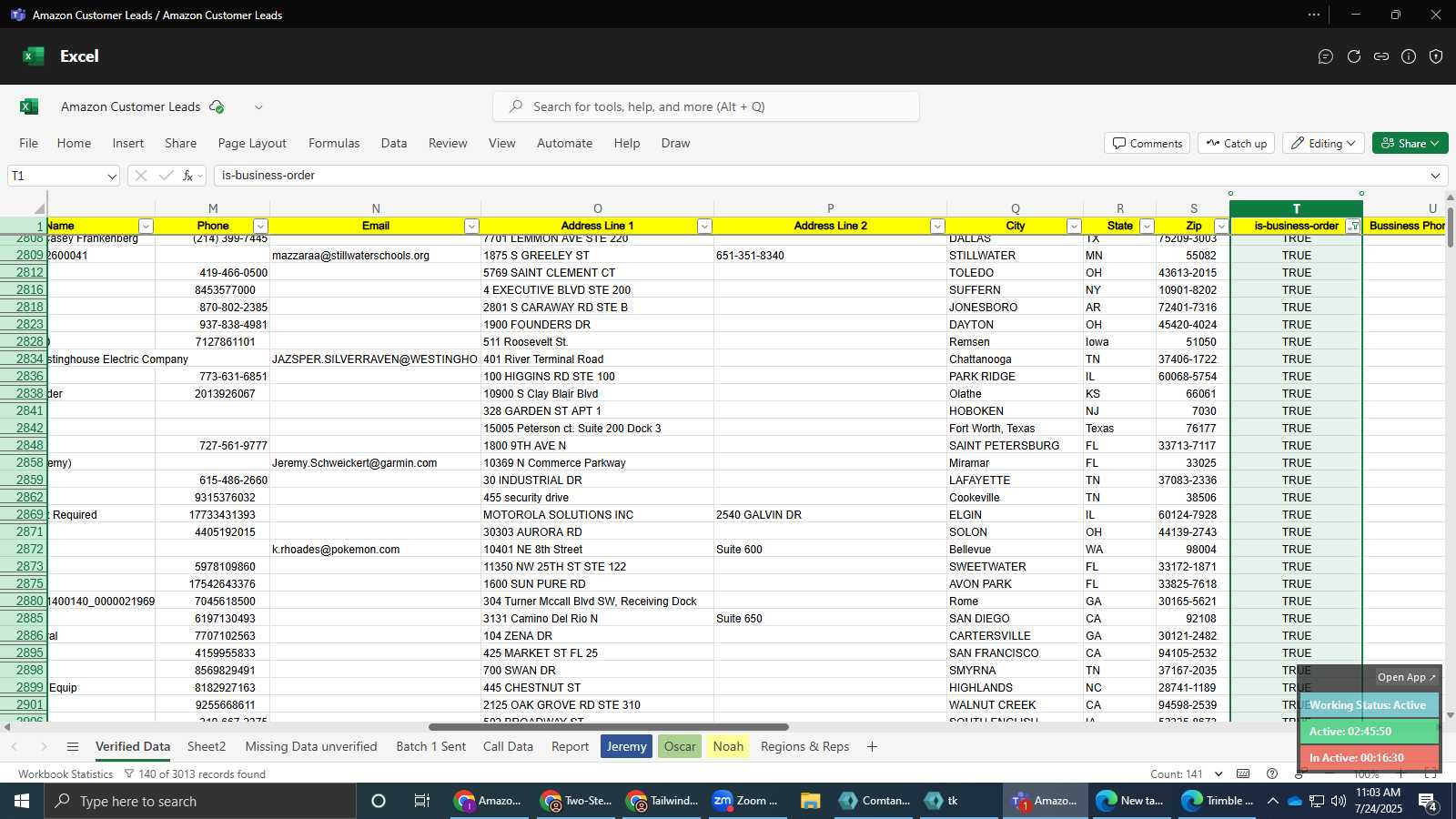Click the Select All corner triangle
Image resolution: width=1456 pixels, height=819 pixels.
coord(39,208)
